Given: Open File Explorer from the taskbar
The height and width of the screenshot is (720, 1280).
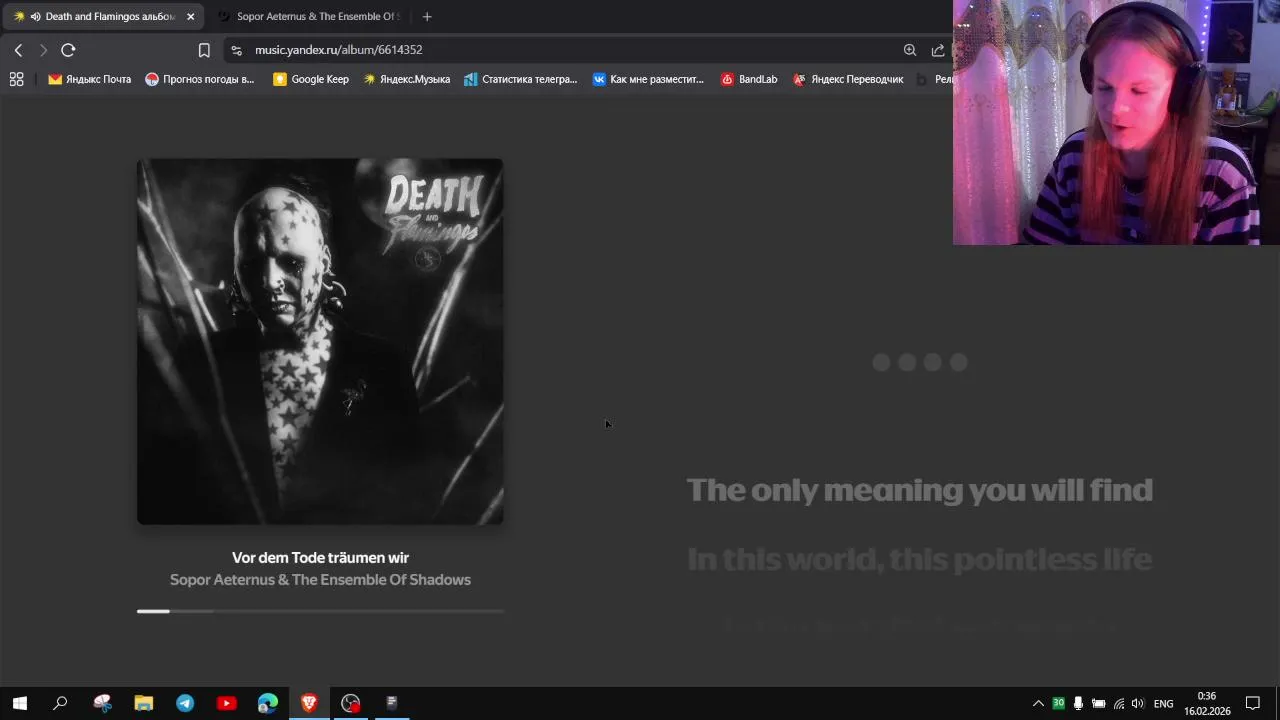Looking at the screenshot, I should (144, 703).
